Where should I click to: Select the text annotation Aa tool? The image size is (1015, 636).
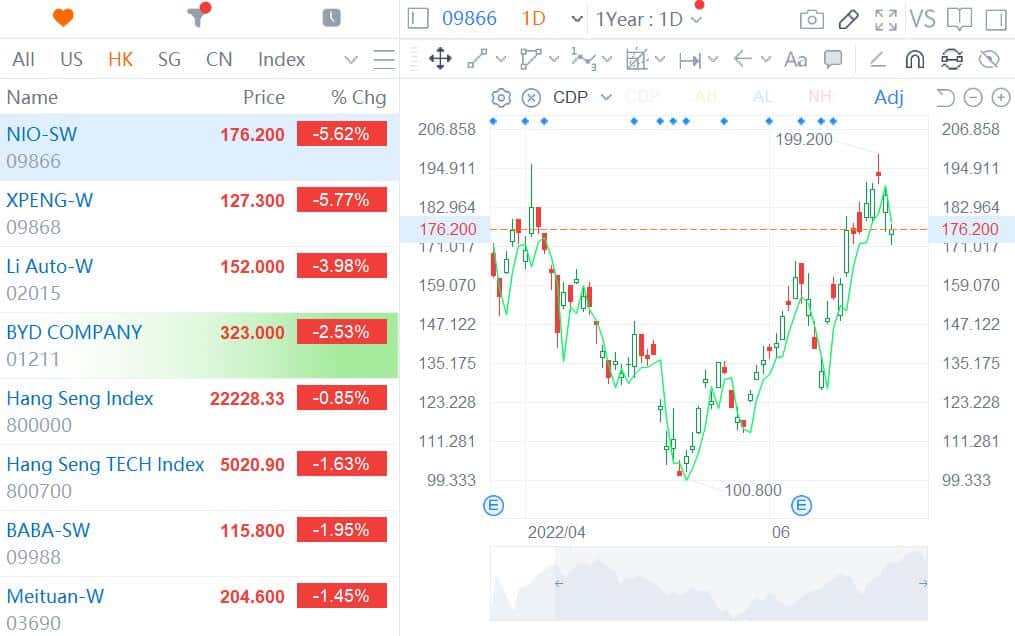point(795,59)
